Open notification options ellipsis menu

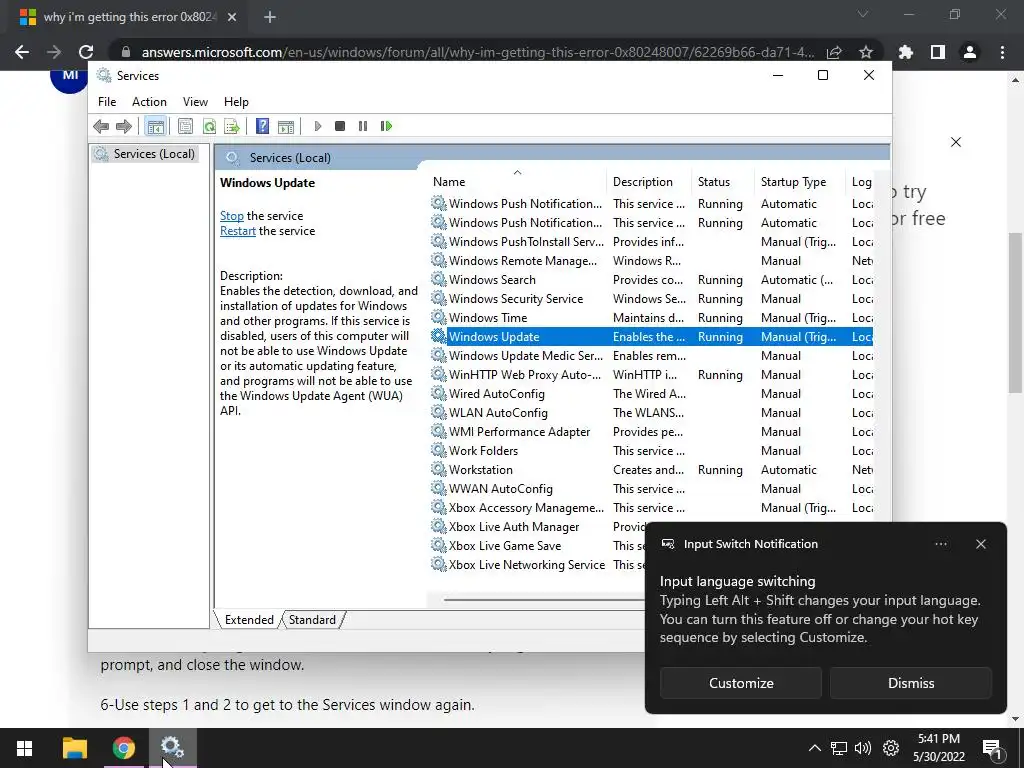click(940, 544)
